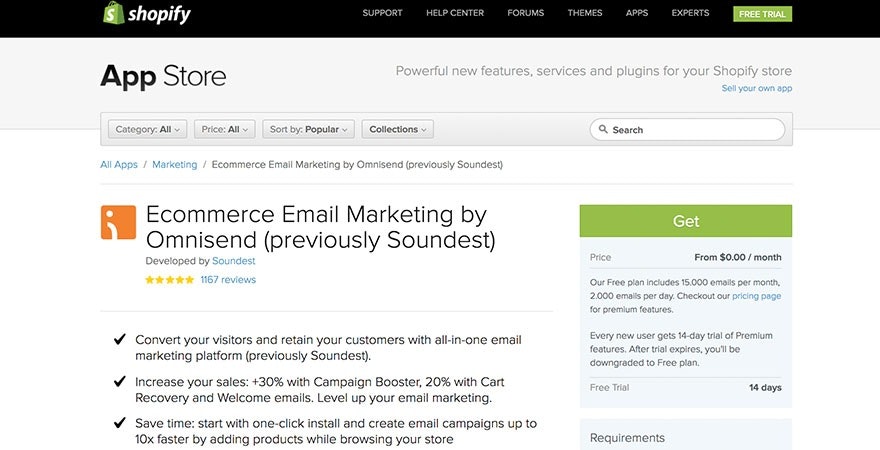
Task: Expand the Collections dropdown
Action: pyautogui.click(x=397, y=129)
